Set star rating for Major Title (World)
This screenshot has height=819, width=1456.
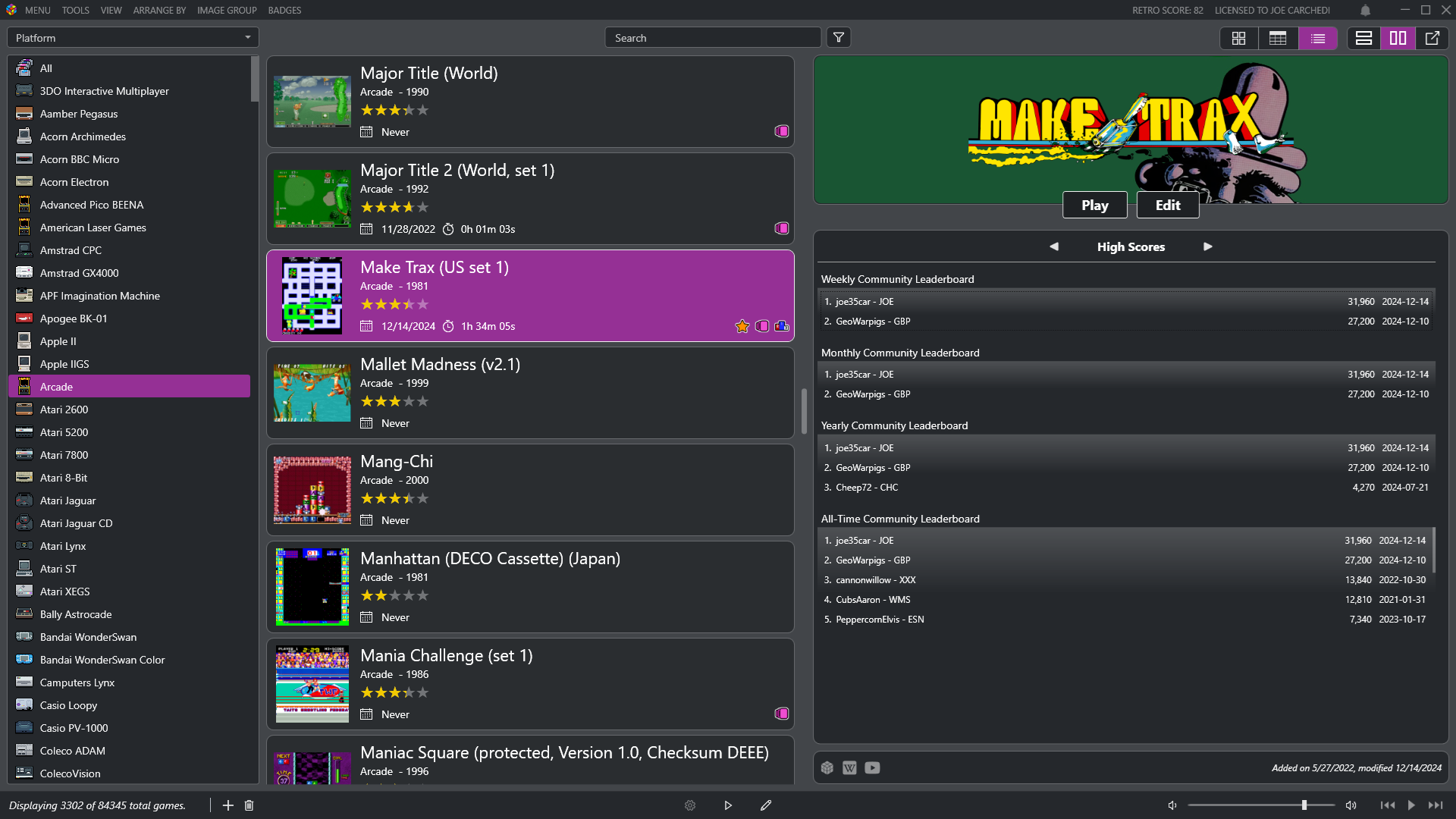(394, 110)
